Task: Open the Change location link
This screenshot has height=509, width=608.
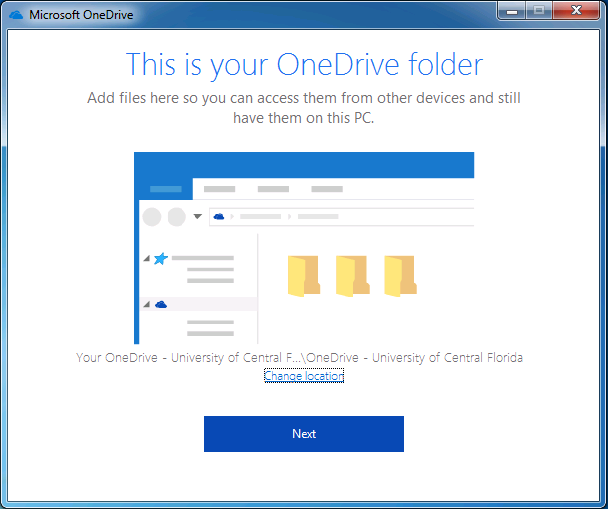Action: [x=304, y=376]
